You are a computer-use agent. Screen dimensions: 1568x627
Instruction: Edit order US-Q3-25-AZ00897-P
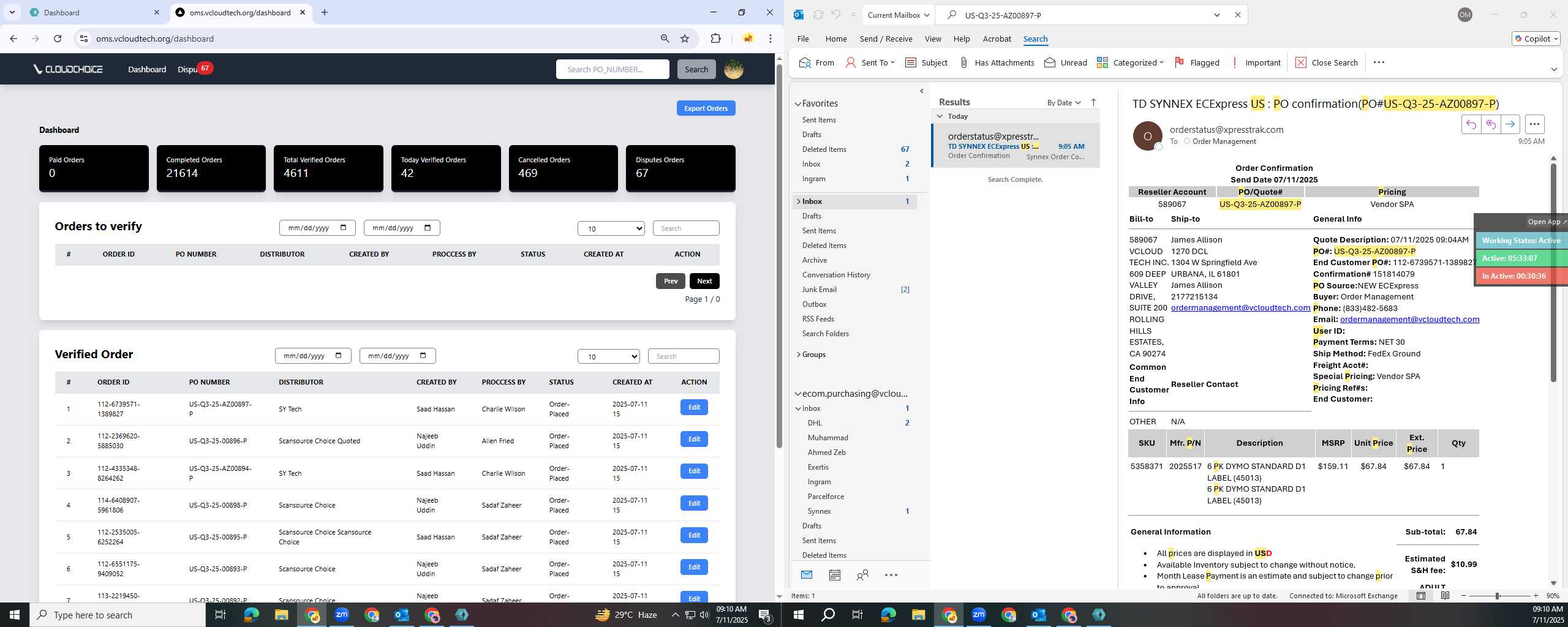click(x=694, y=407)
